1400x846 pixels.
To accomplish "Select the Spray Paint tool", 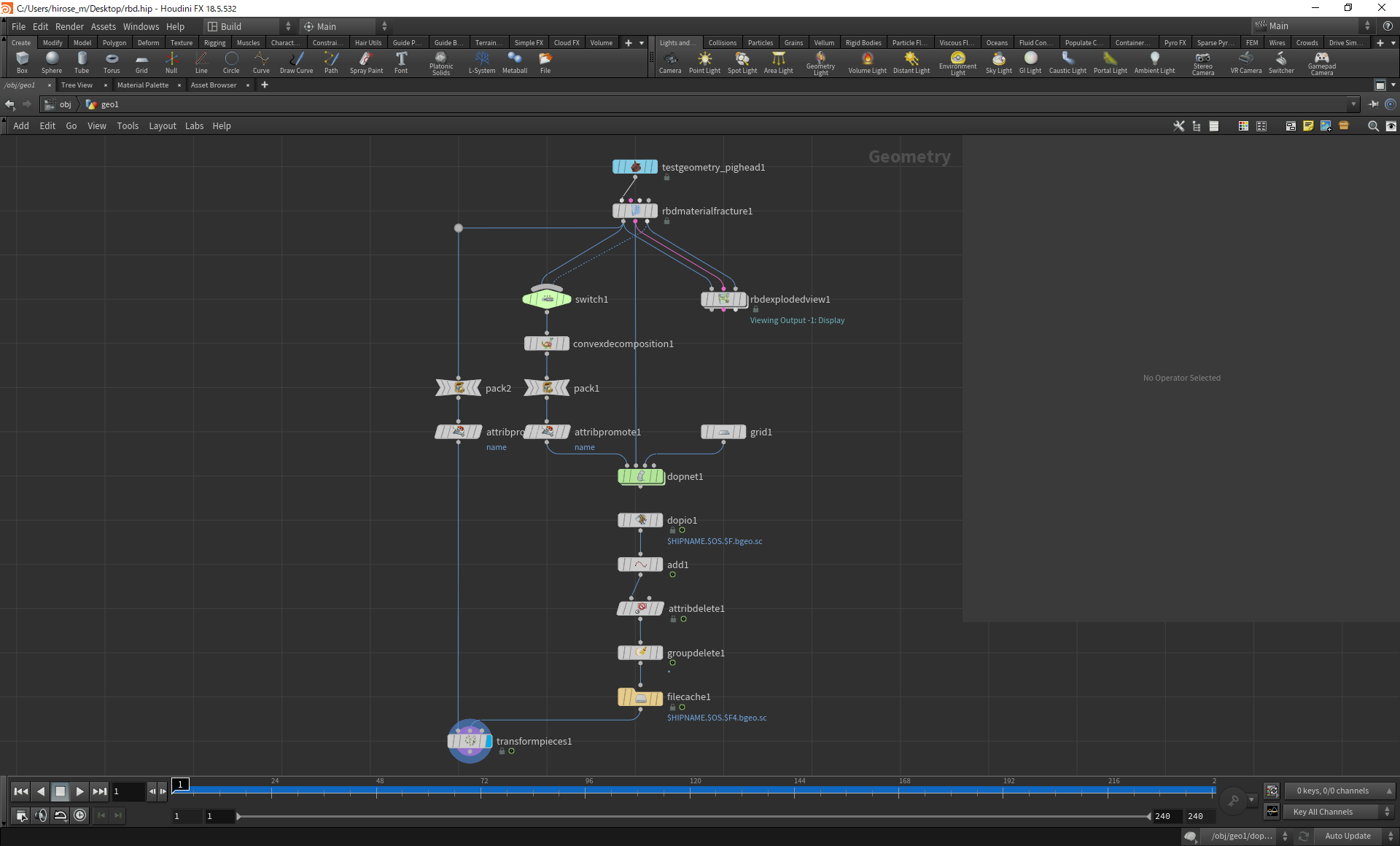I will 366,63.
